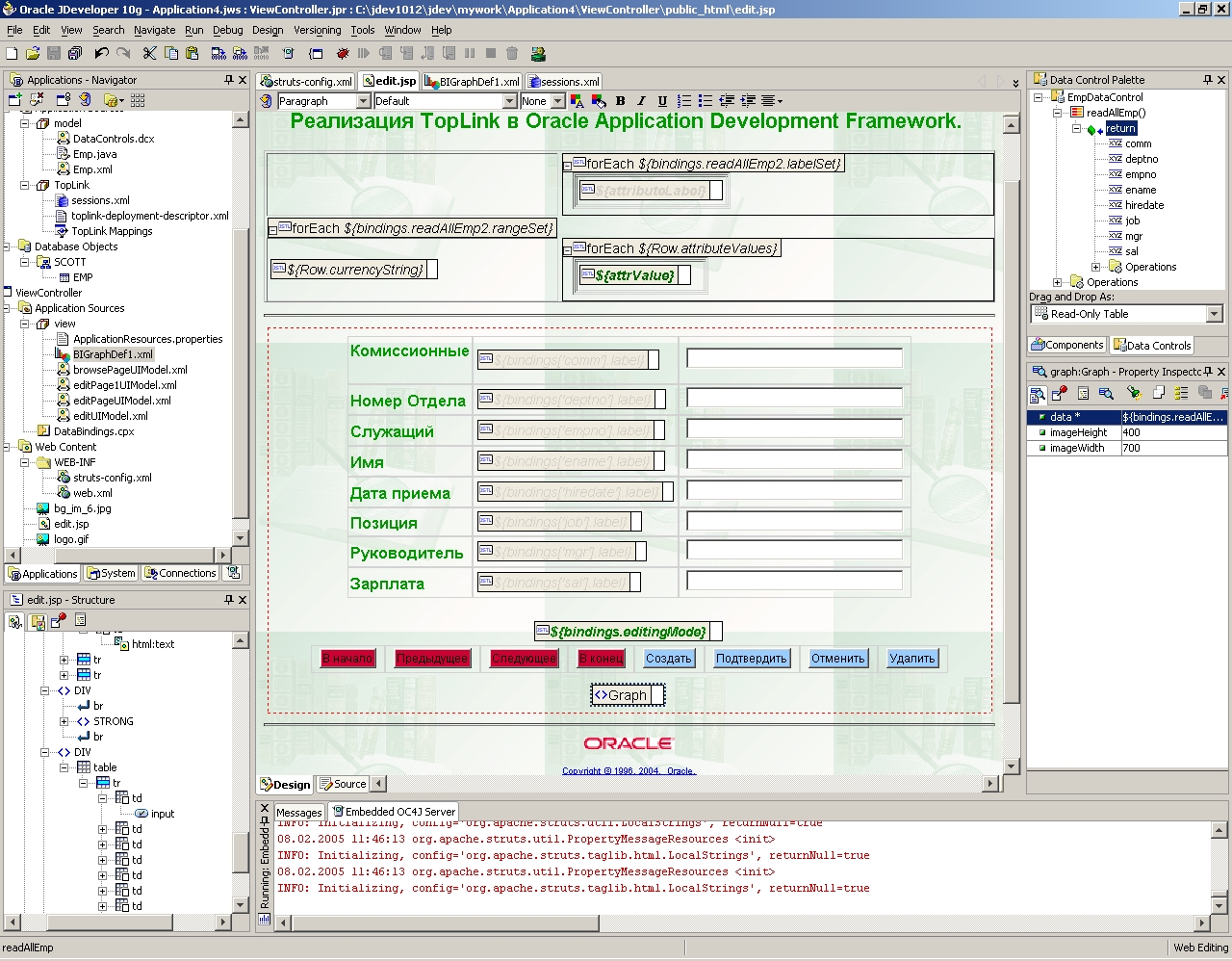Open the Navigate menu
This screenshot has width=1232, height=961.
154,30
